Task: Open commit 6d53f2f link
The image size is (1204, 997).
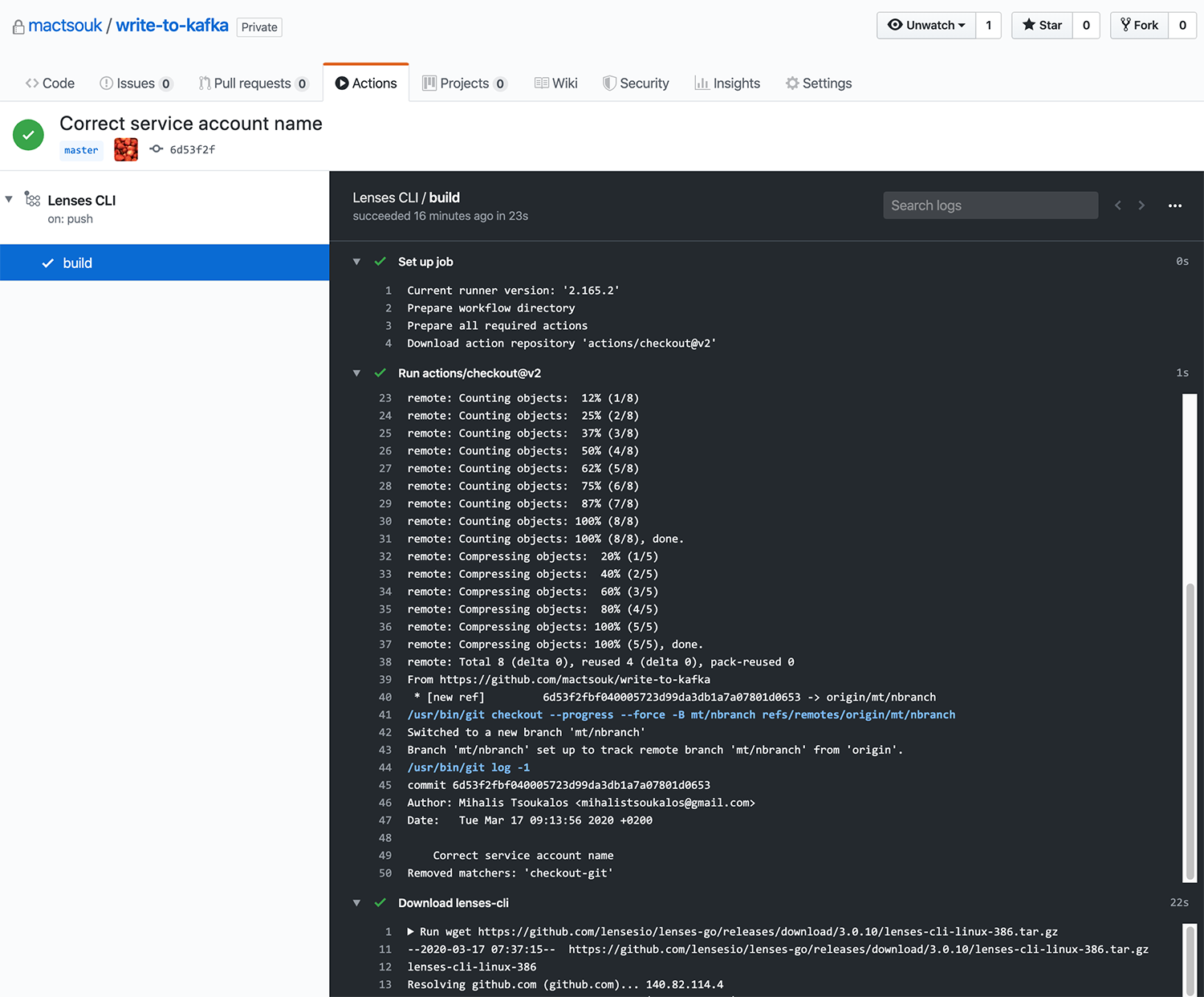Action: [193, 149]
